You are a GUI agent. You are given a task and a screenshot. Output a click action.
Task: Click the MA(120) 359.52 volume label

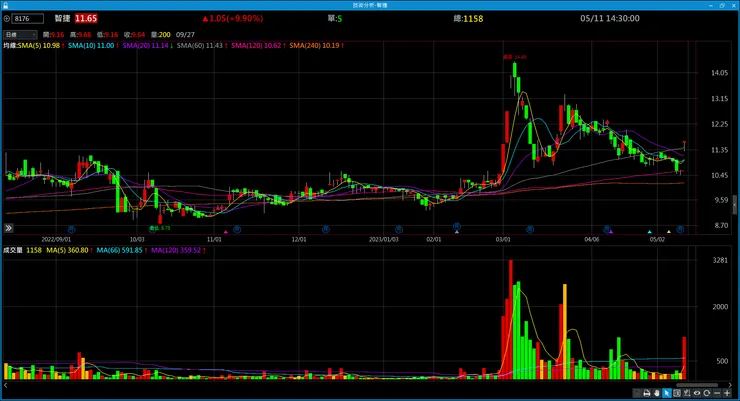click(176, 251)
